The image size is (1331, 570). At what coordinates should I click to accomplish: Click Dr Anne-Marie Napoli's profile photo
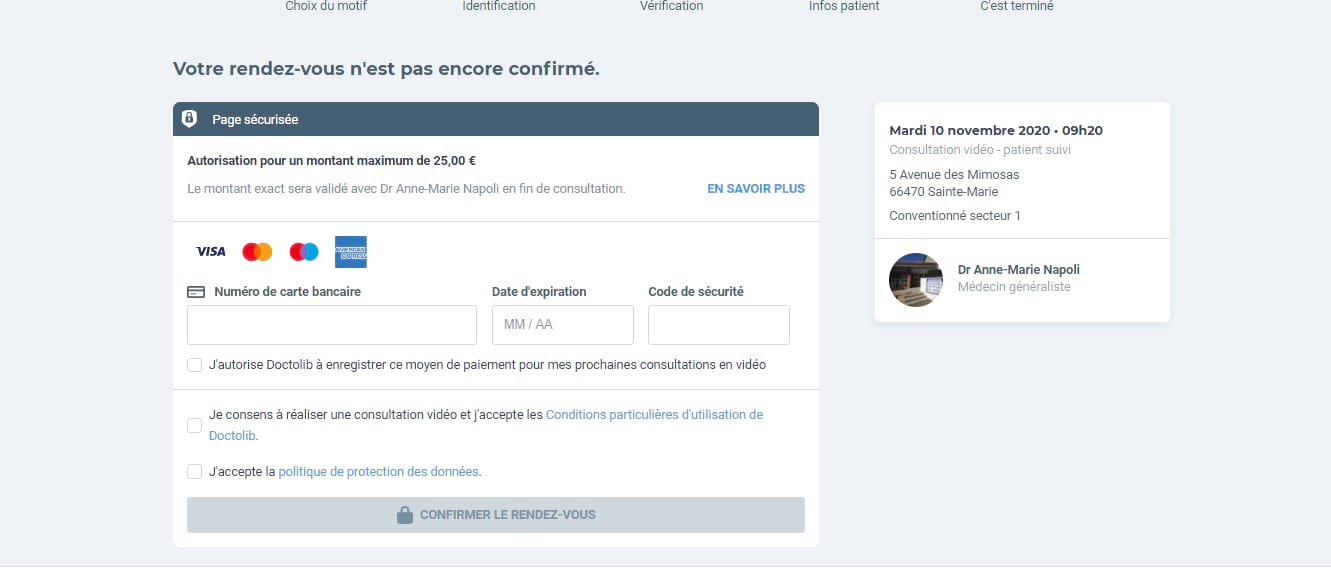(x=916, y=280)
